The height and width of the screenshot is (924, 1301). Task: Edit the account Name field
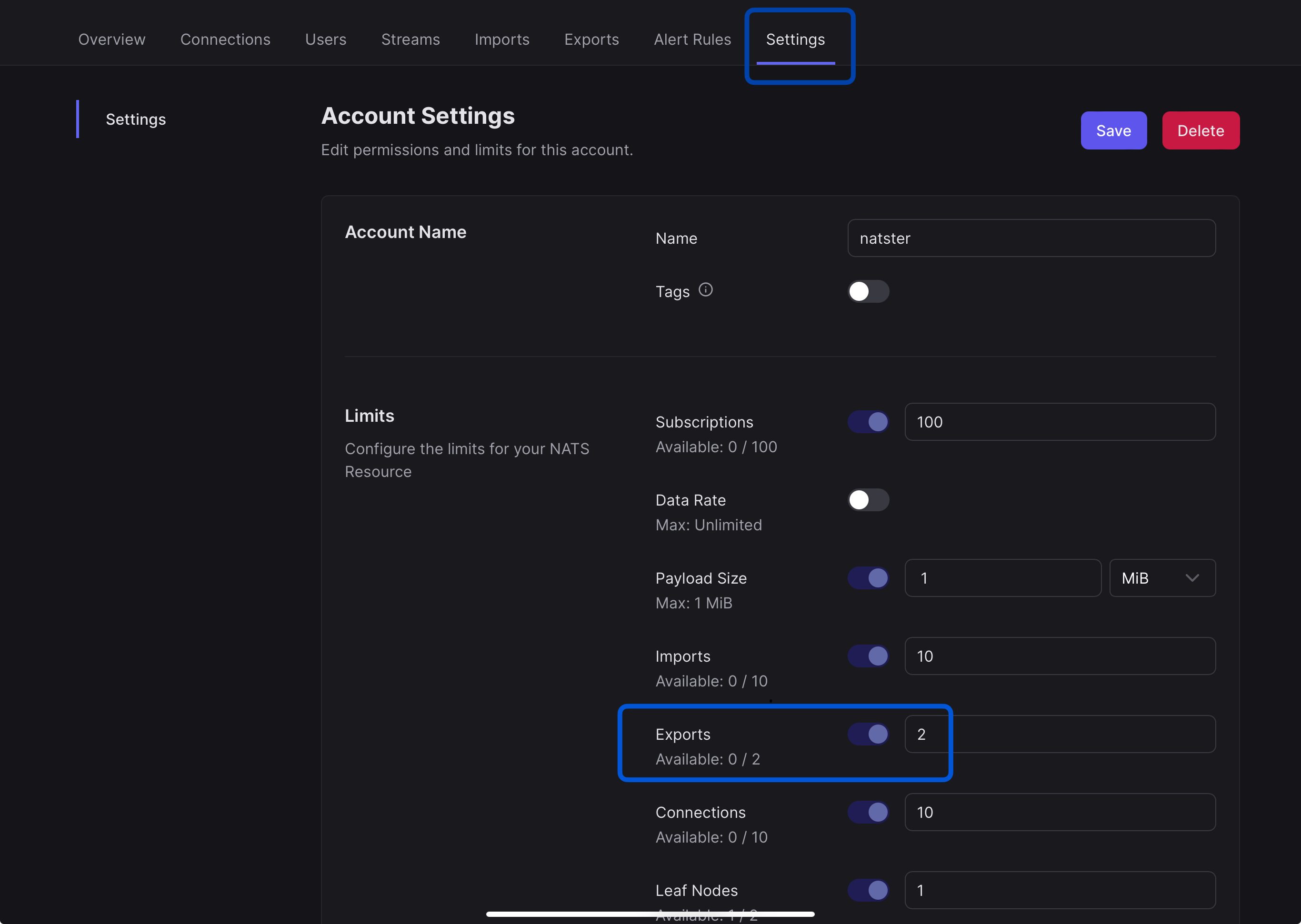(x=1031, y=238)
